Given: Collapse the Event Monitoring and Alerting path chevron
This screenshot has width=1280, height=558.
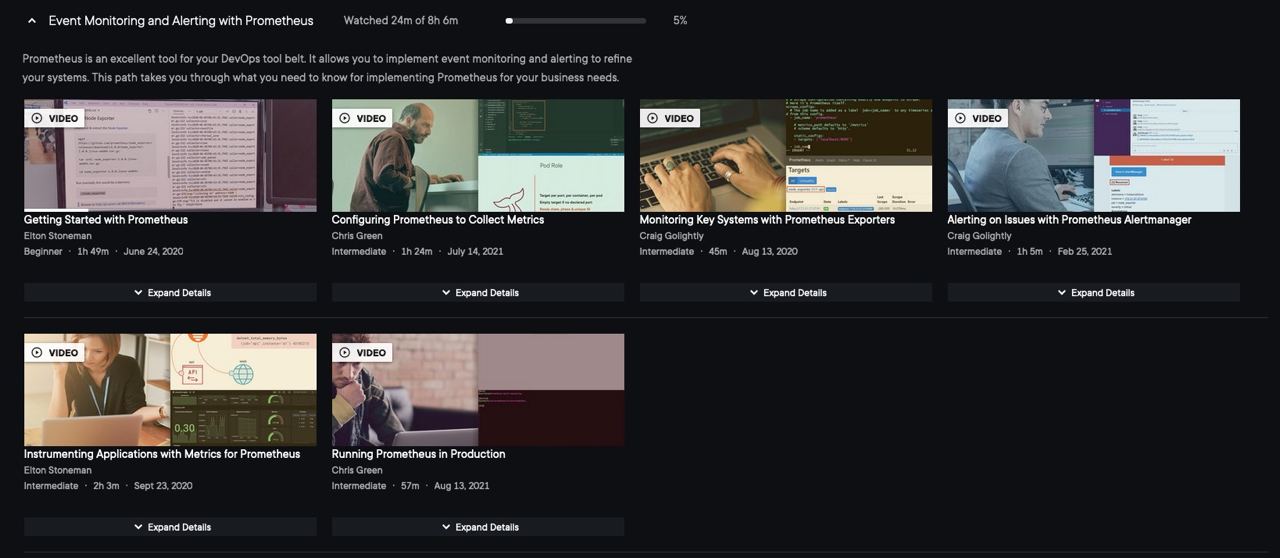Looking at the screenshot, I should pos(32,21).
